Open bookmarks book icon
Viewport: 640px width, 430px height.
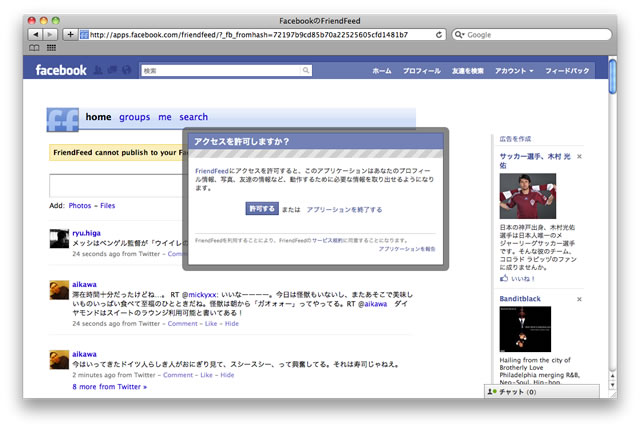[x=34, y=48]
